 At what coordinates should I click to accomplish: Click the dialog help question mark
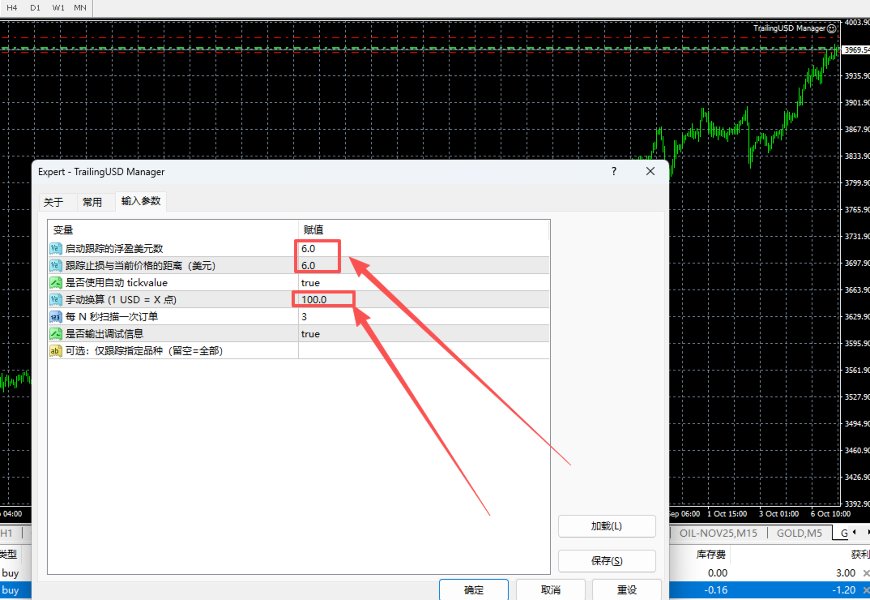(614, 172)
